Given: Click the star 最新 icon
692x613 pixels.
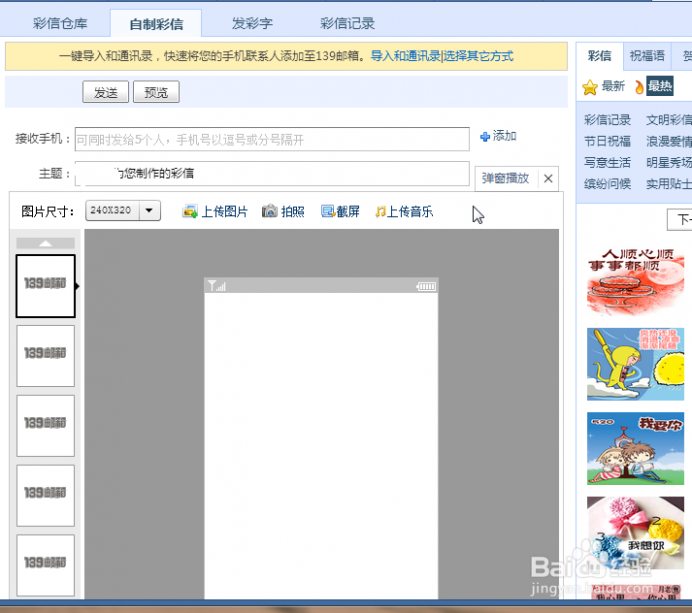Looking at the screenshot, I should click(590, 87).
